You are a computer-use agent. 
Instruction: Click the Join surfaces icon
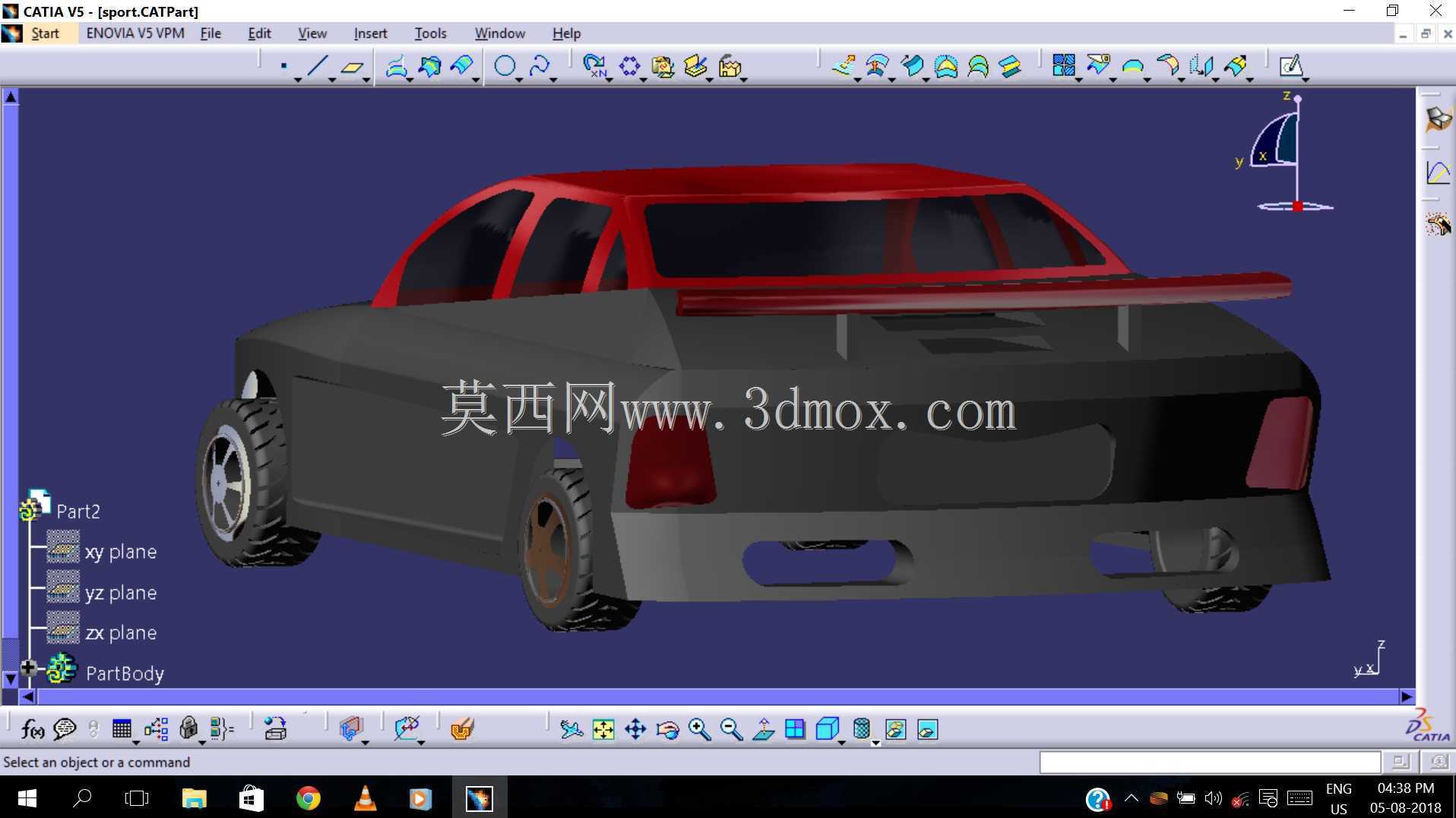1064,66
